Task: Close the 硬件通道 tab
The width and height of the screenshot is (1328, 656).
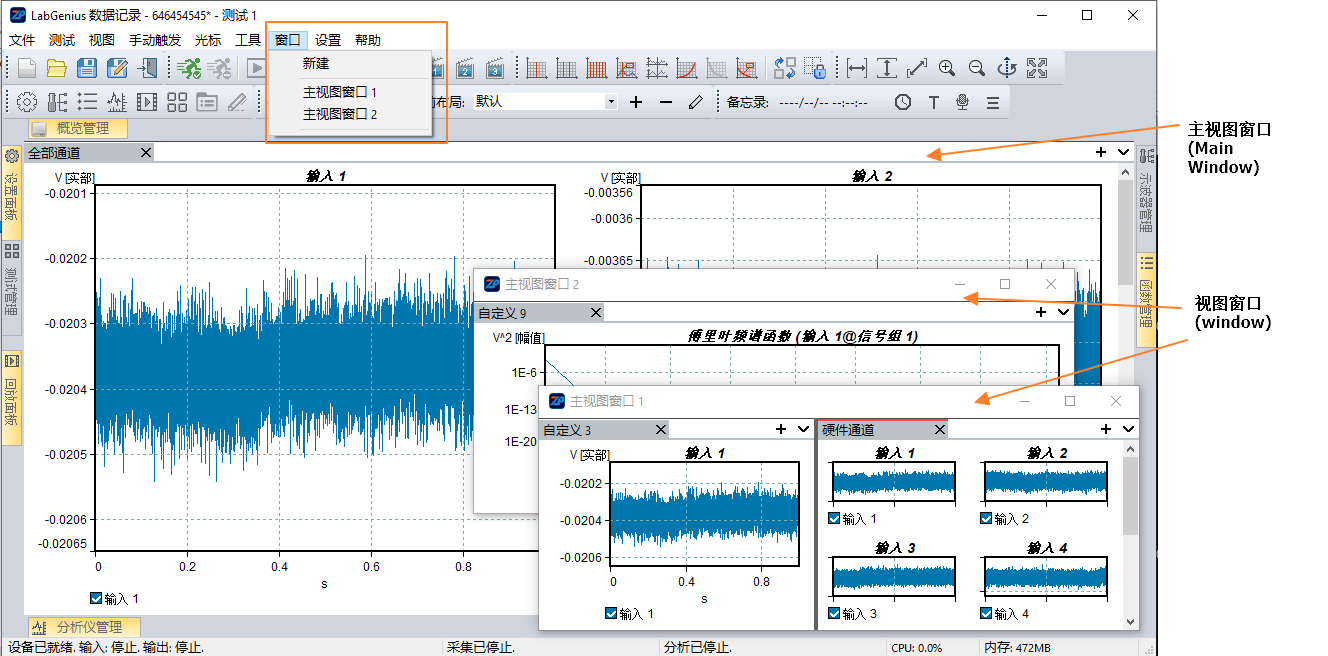Action: [940, 430]
